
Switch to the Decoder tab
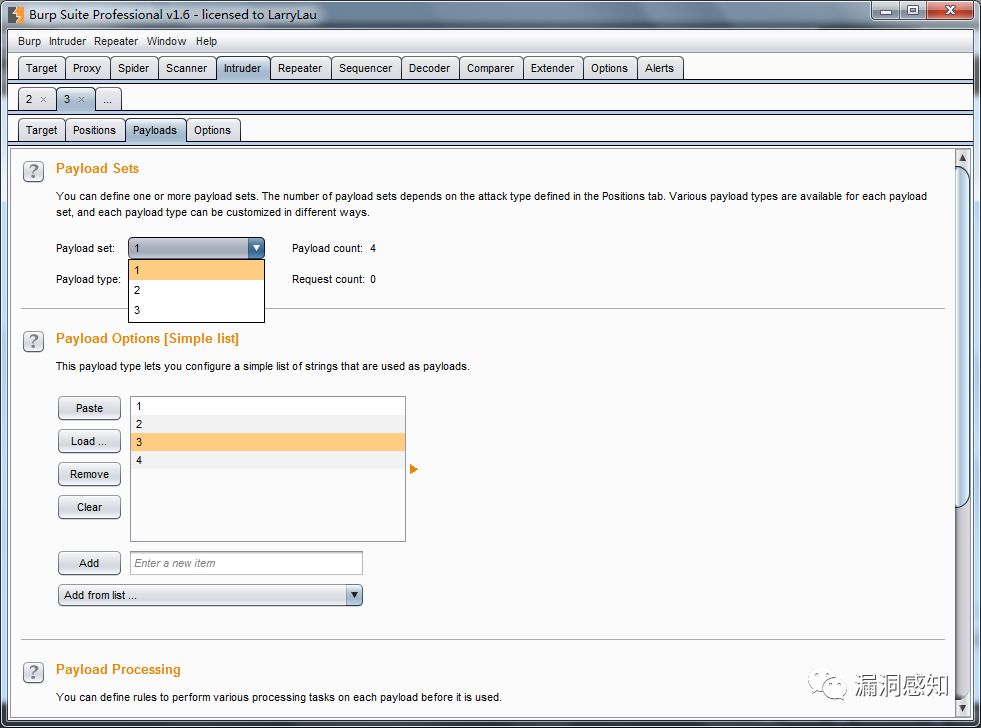click(429, 68)
